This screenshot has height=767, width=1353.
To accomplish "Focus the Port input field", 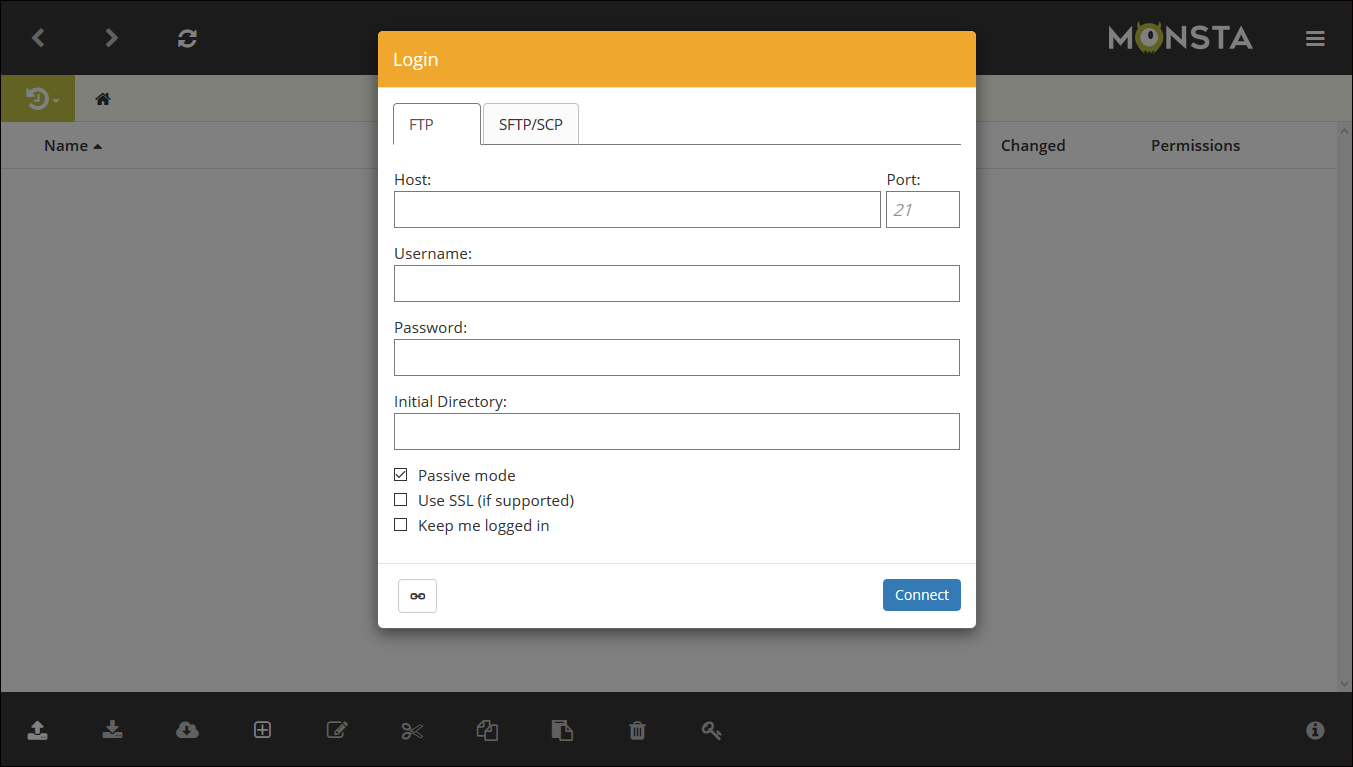I will tap(923, 210).
